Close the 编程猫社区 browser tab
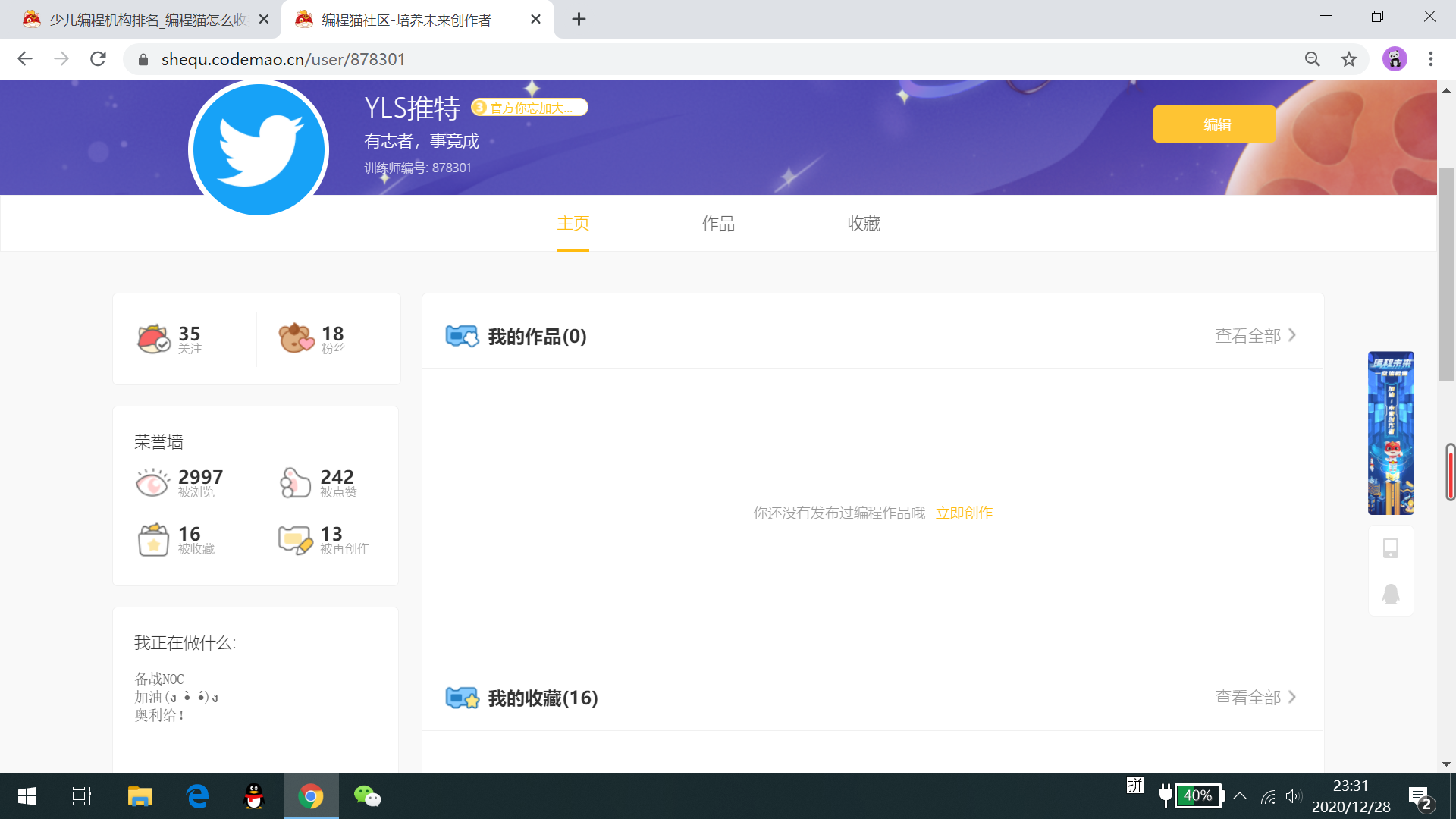The height and width of the screenshot is (819, 1456). (x=535, y=20)
